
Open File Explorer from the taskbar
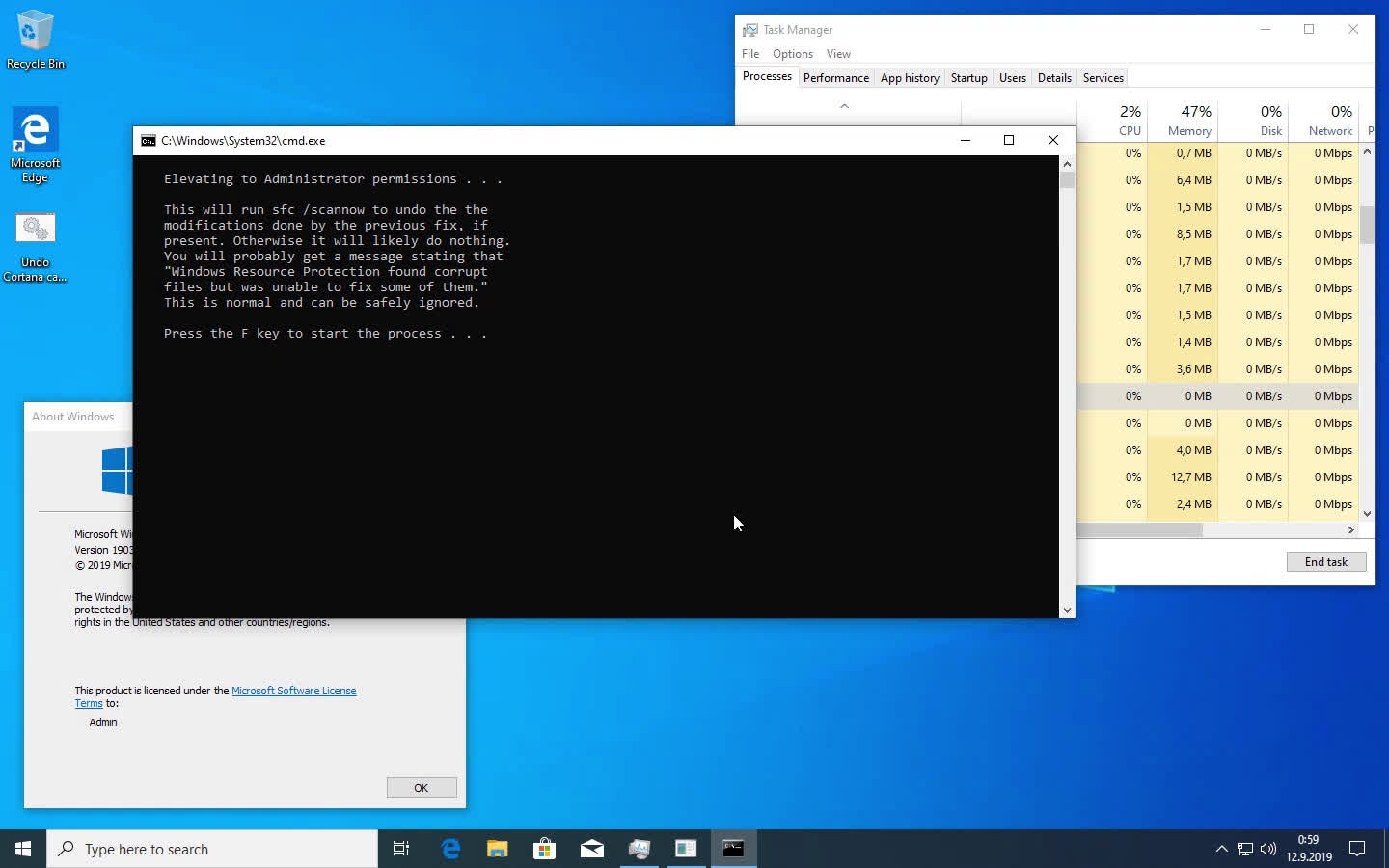pyautogui.click(x=497, y=849)
